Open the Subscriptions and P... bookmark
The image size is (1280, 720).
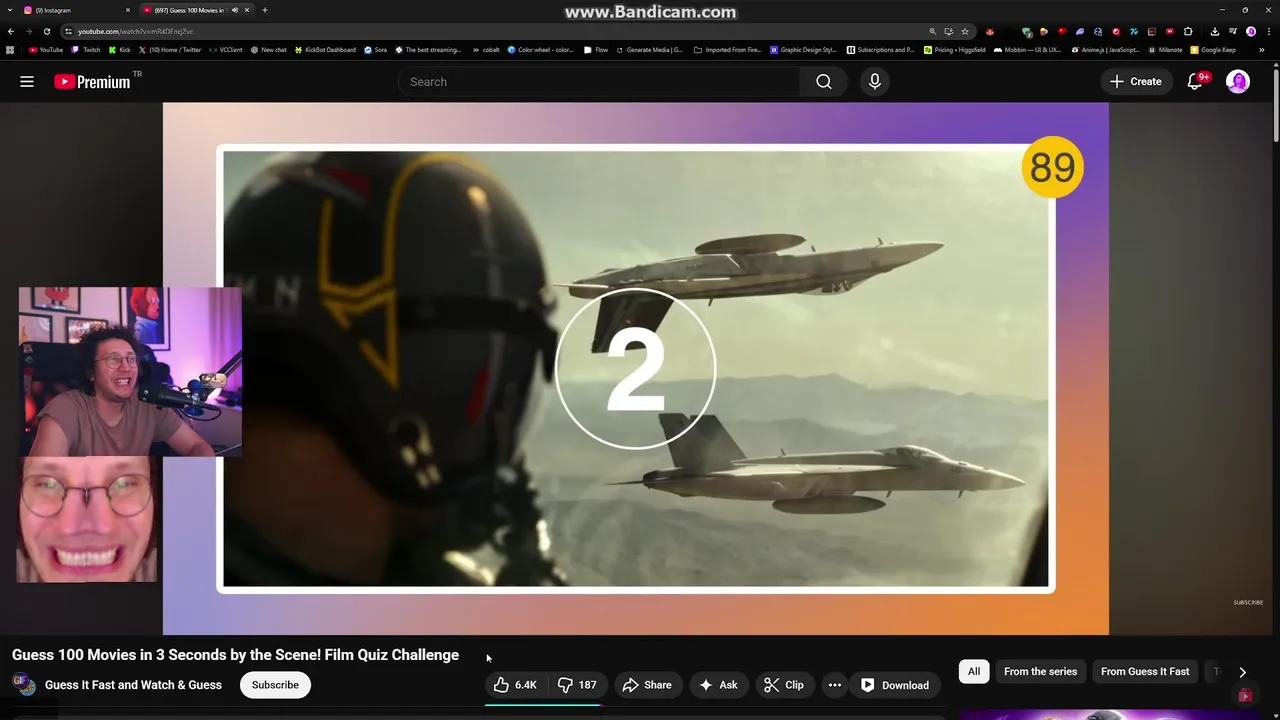(x=881, y=50)
